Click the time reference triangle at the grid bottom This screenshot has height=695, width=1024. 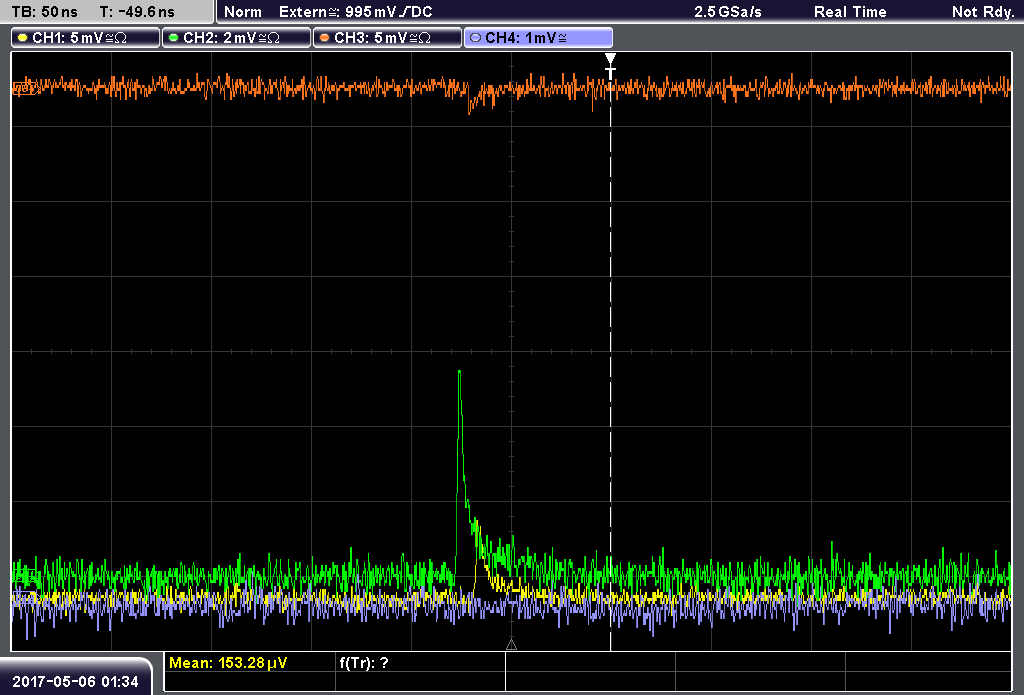click(x=511, y=645)
